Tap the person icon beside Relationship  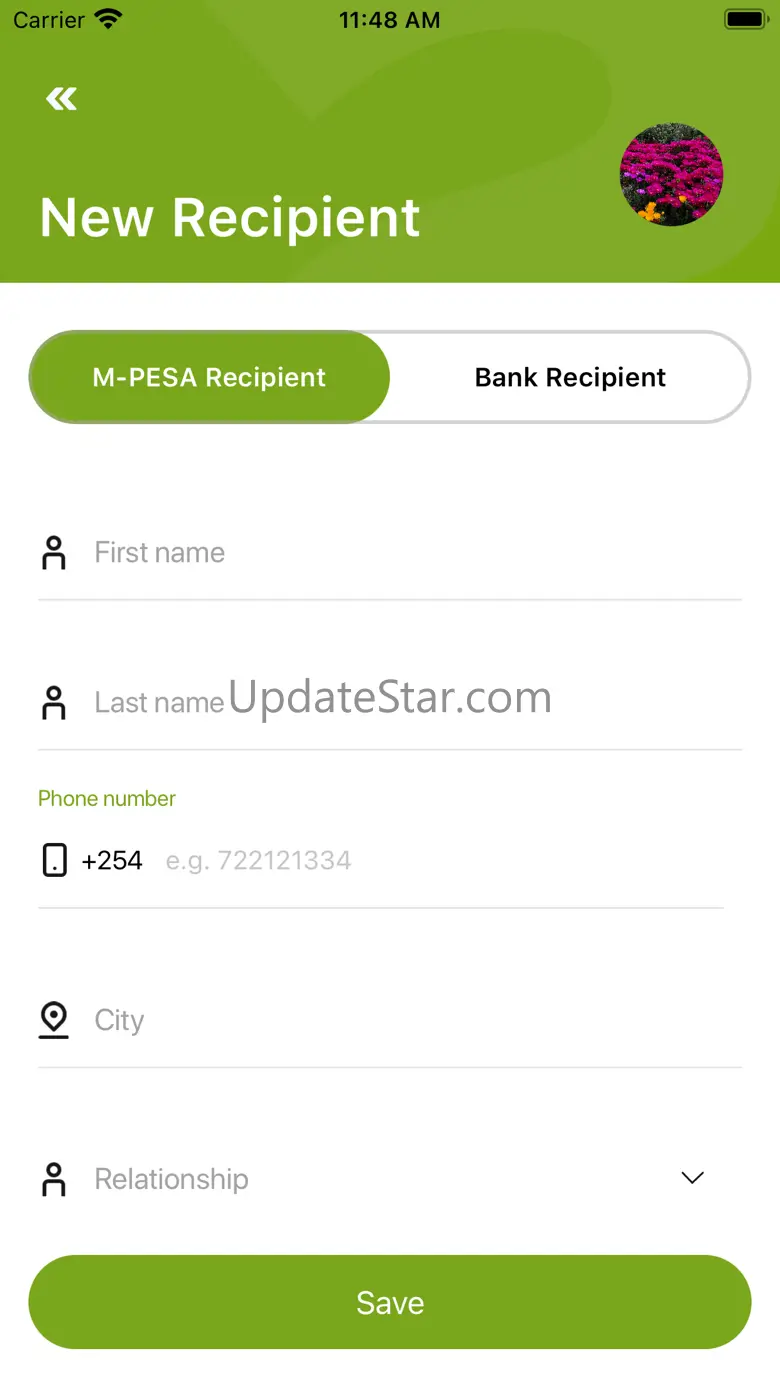[54, 1179]
